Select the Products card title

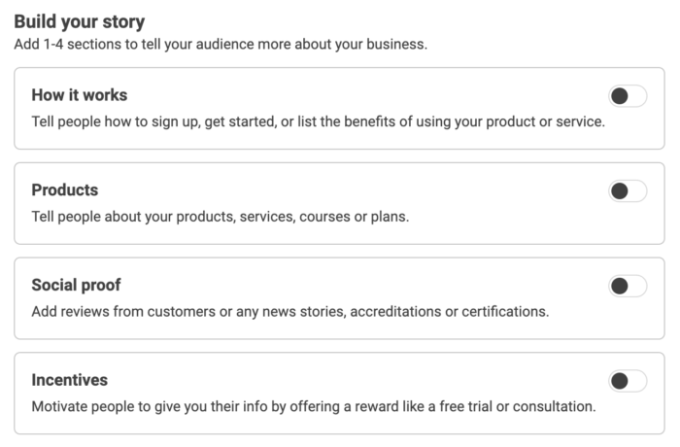click(x=65, y=190)
